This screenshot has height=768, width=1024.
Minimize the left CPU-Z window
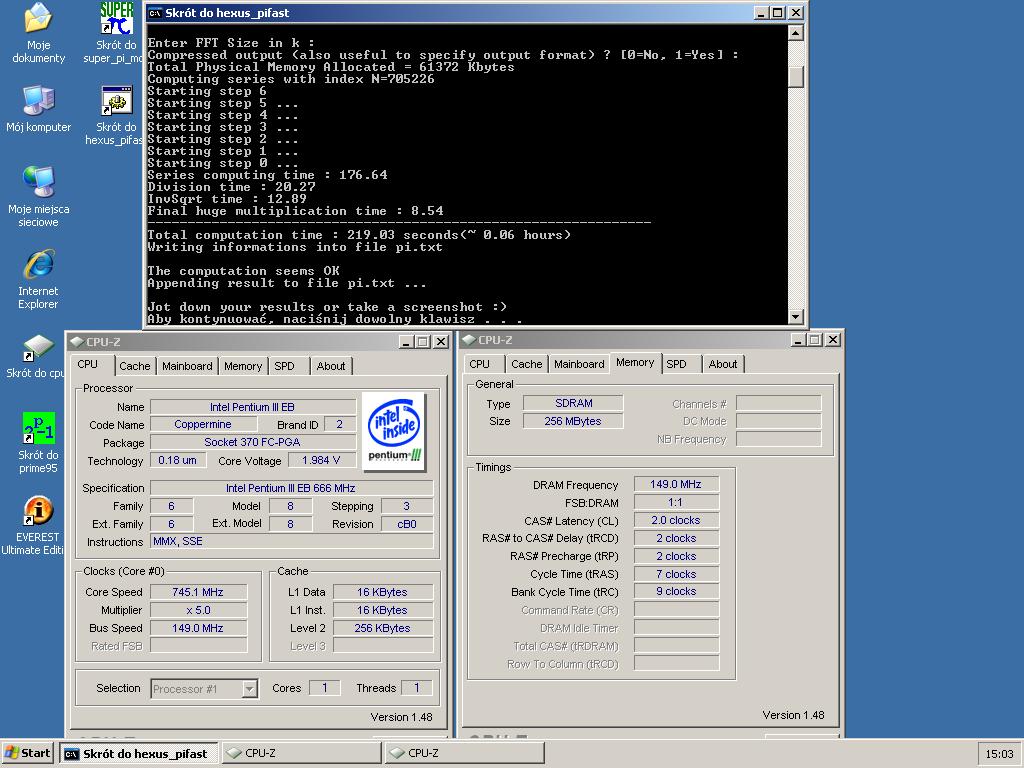(406, 342)
